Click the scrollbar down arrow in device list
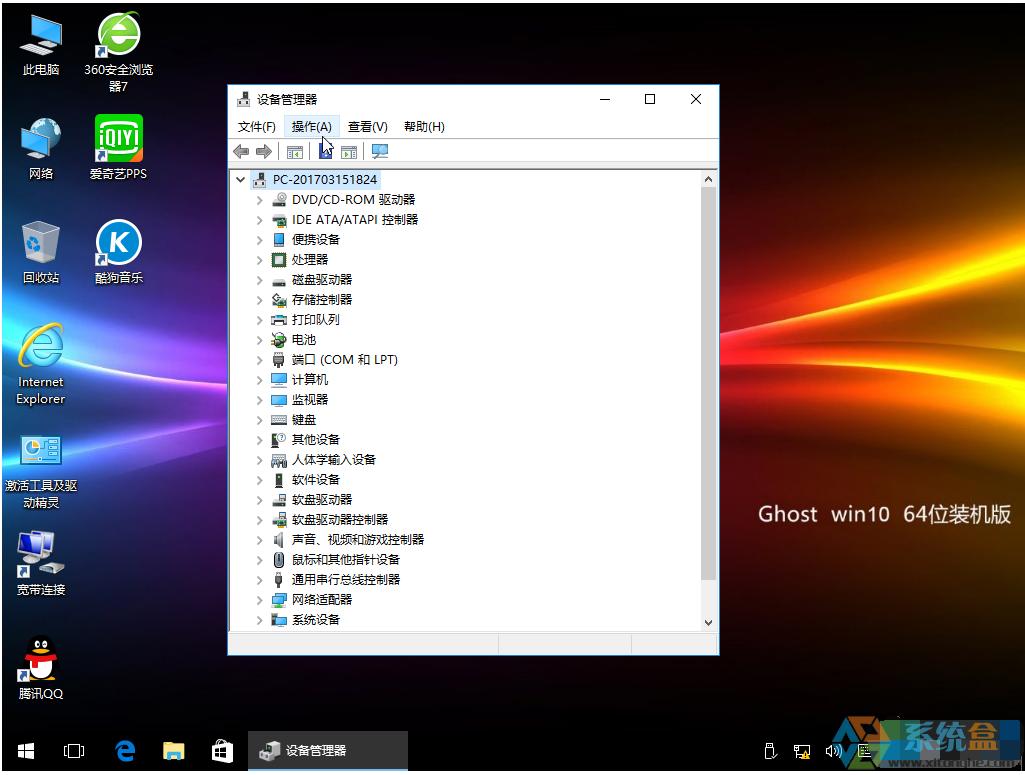 709,621
